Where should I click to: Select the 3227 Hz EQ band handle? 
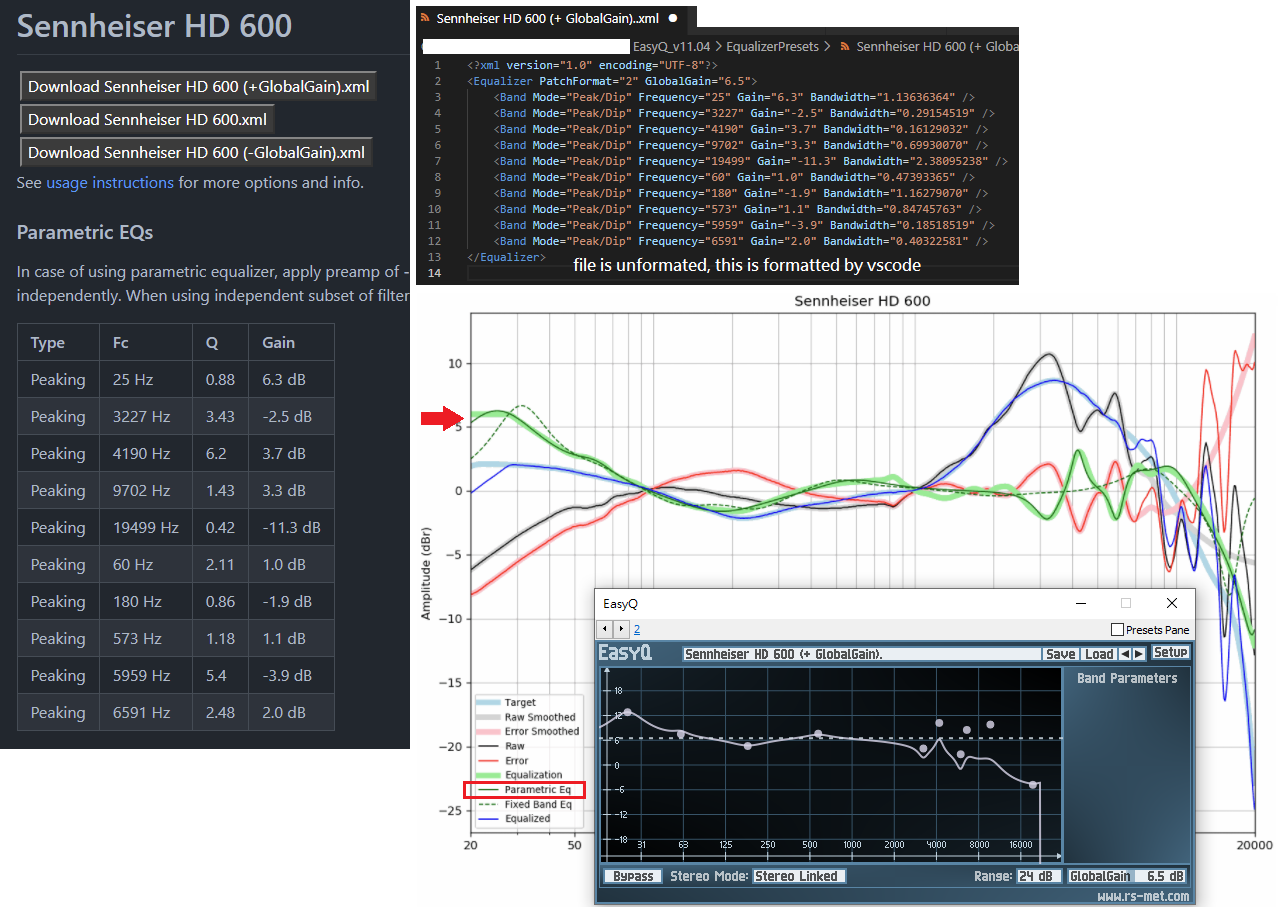pyautogui.click(x=923, y=748)
